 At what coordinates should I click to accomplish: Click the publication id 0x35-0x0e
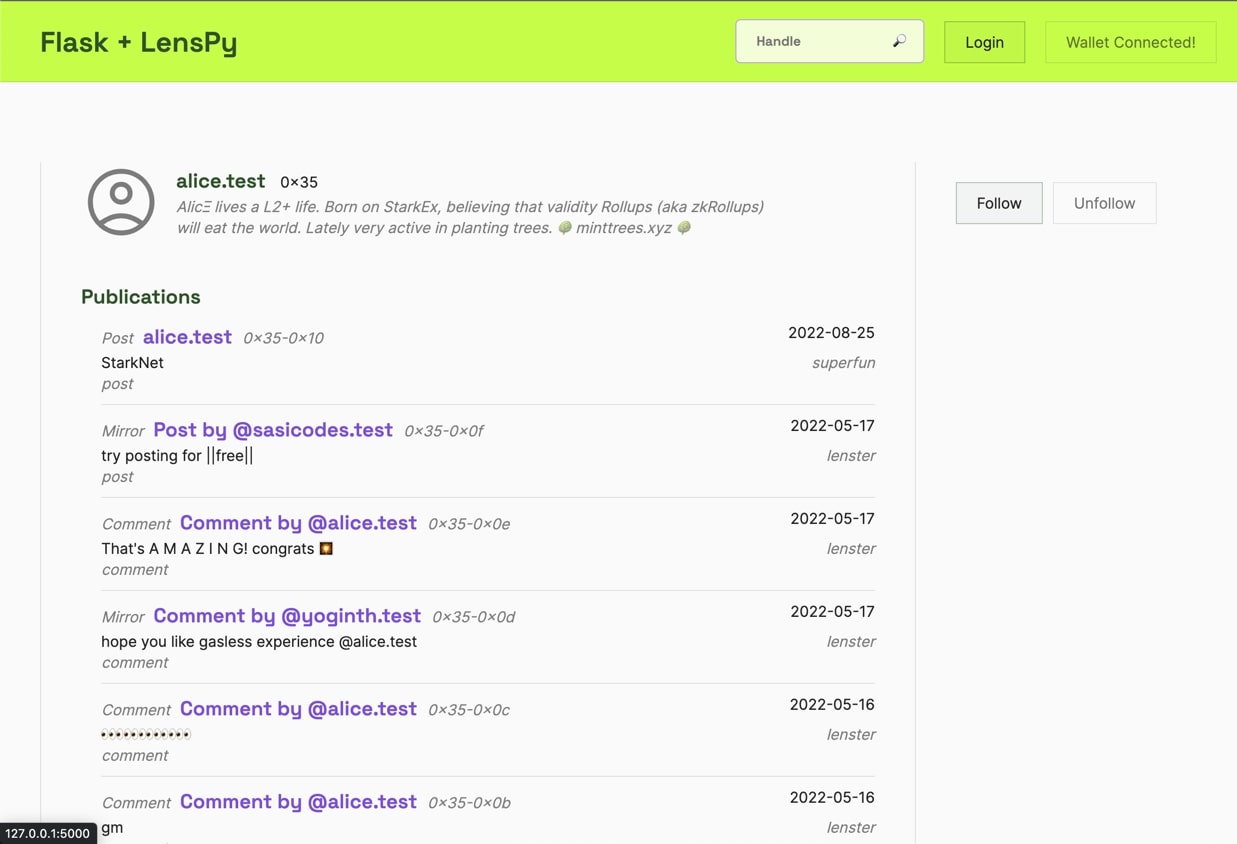tap(469, 524)
